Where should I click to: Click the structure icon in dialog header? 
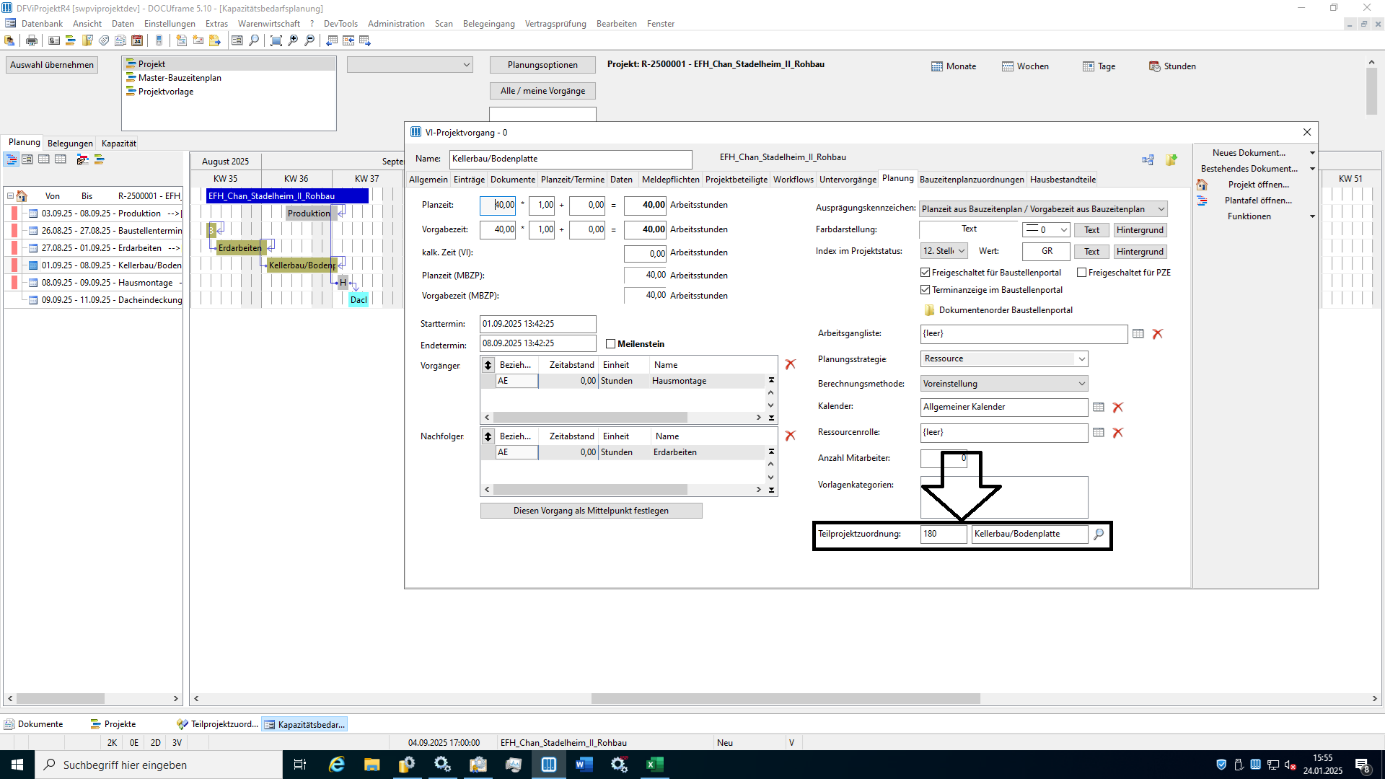click(x=1148, y=159)
